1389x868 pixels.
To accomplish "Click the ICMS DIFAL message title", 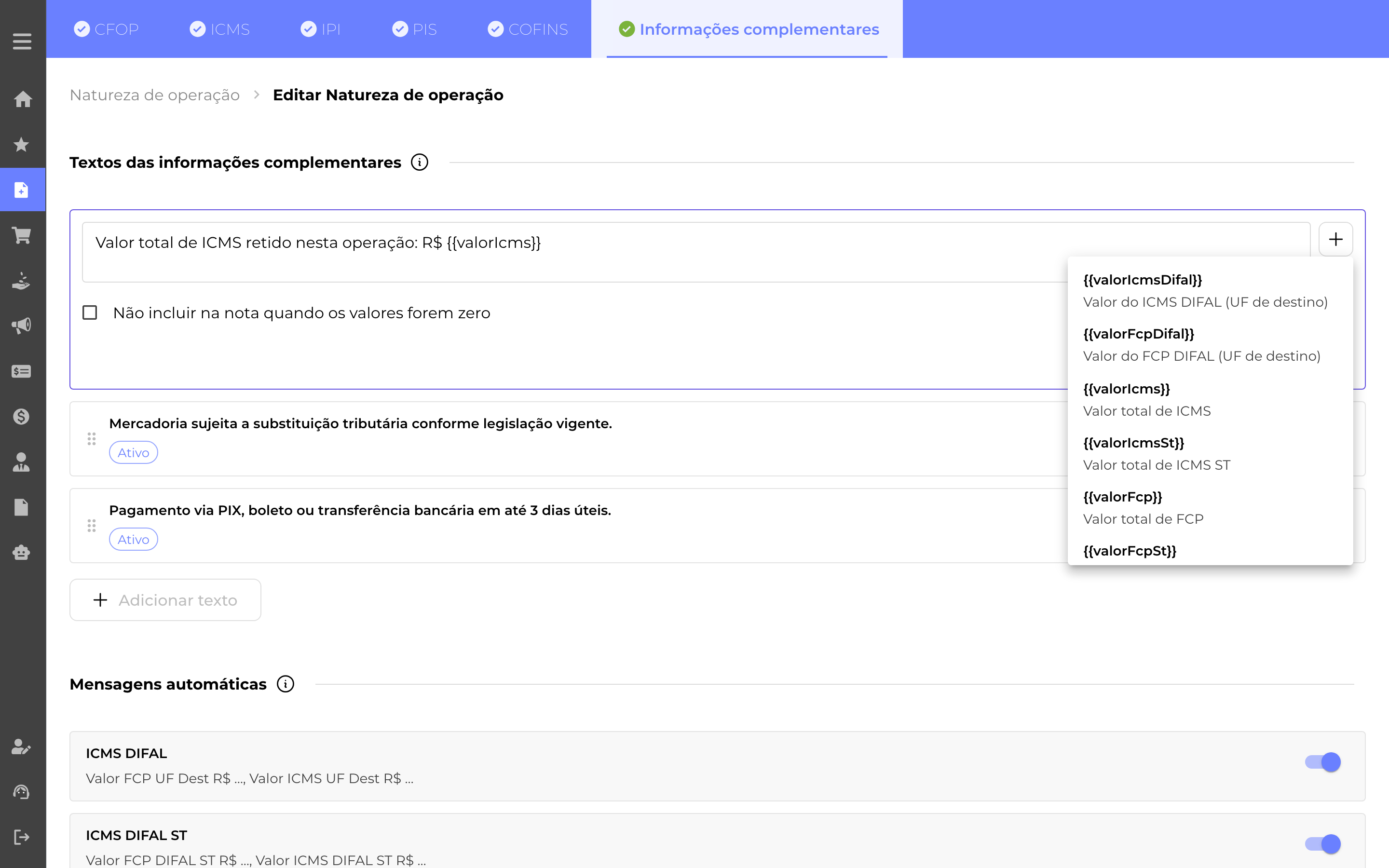I will pyautogui.click(x=126, y=753).
